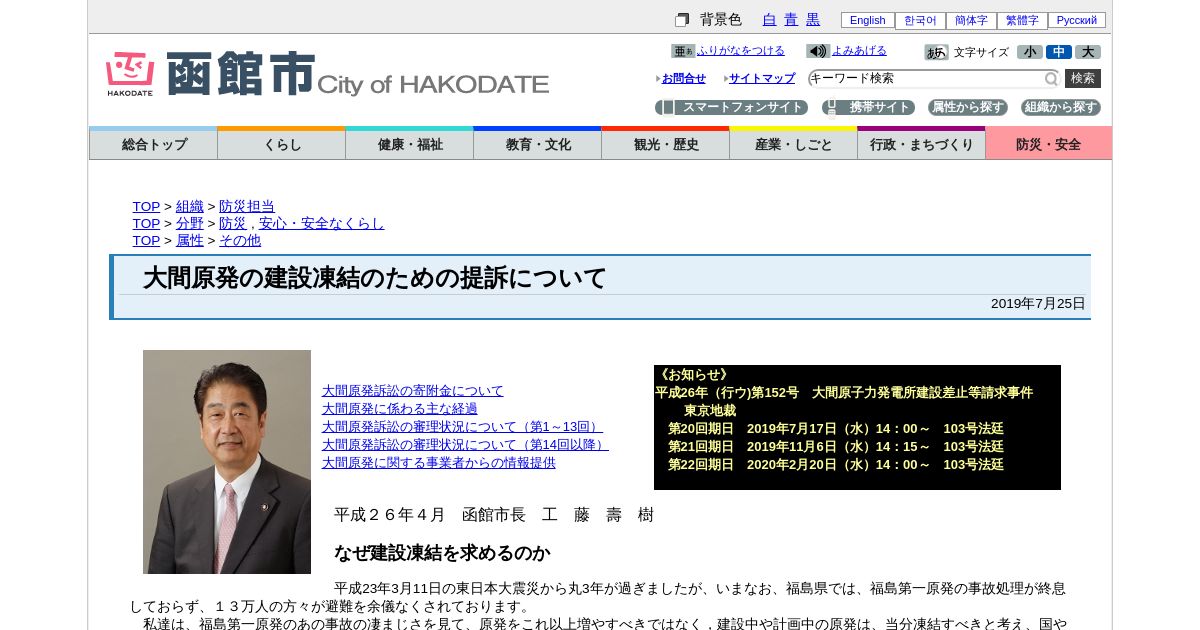The image size is (1200, 630).
Task: Open the 防災・安全 tab
Action: point(1048,144)
